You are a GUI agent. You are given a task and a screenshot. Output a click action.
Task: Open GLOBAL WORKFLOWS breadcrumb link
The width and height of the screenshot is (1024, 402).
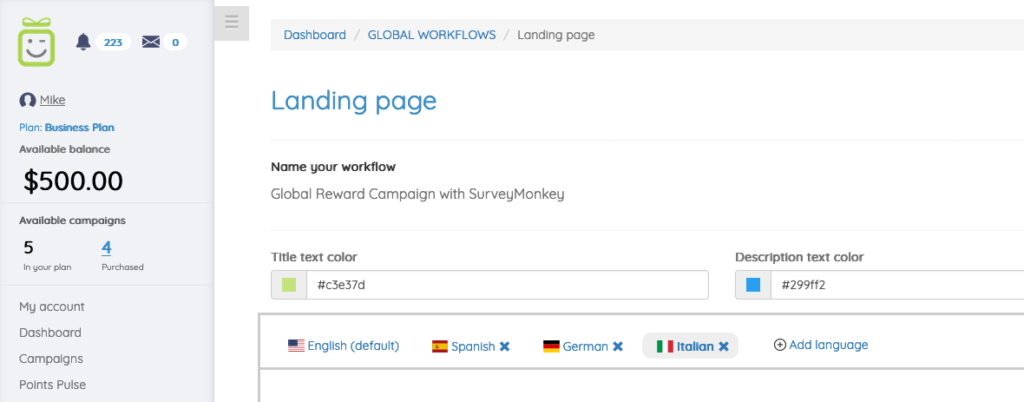(x=431, y=35)
